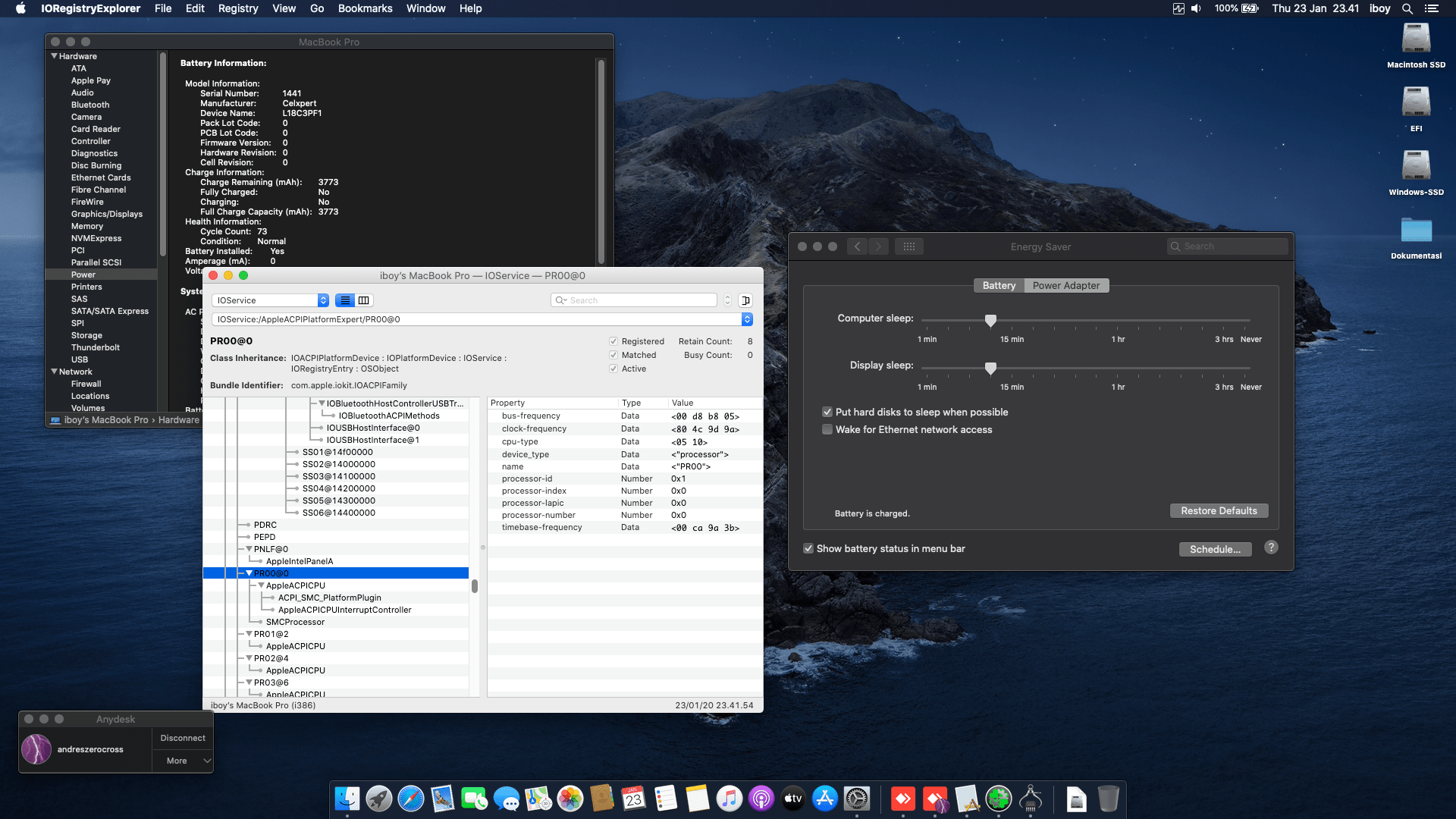Open Finder from the dock
1456x819 pixels.
[347, 799]
